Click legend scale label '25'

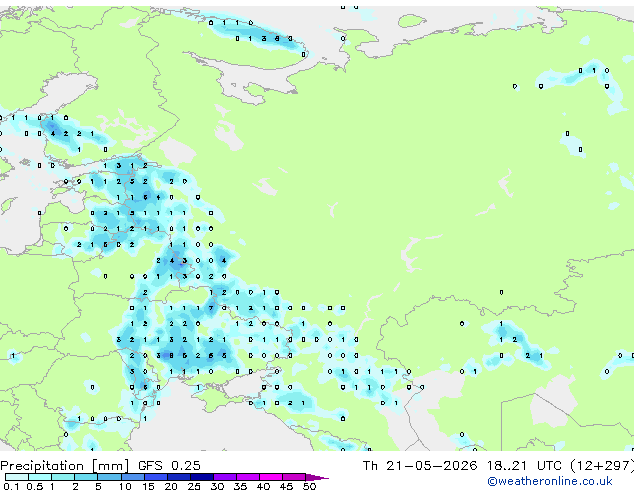[x=194, y=486]
